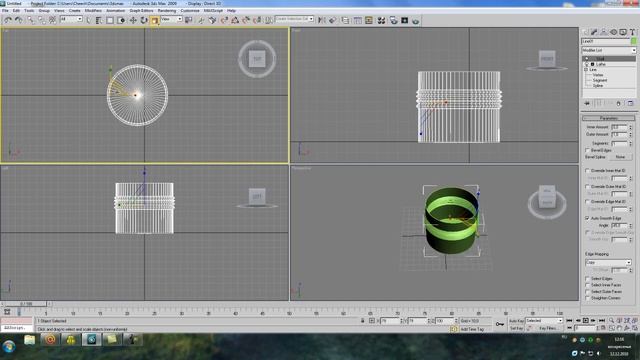The width and height of the screenshot is (640, 360).
Task: Open the File menu
Action: (x=5, y=11)
